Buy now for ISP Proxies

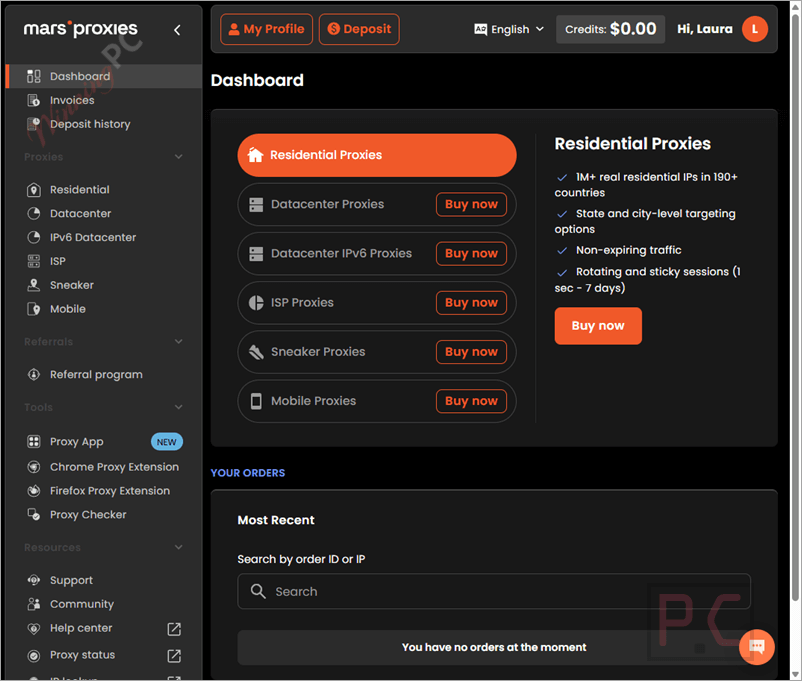471,302
